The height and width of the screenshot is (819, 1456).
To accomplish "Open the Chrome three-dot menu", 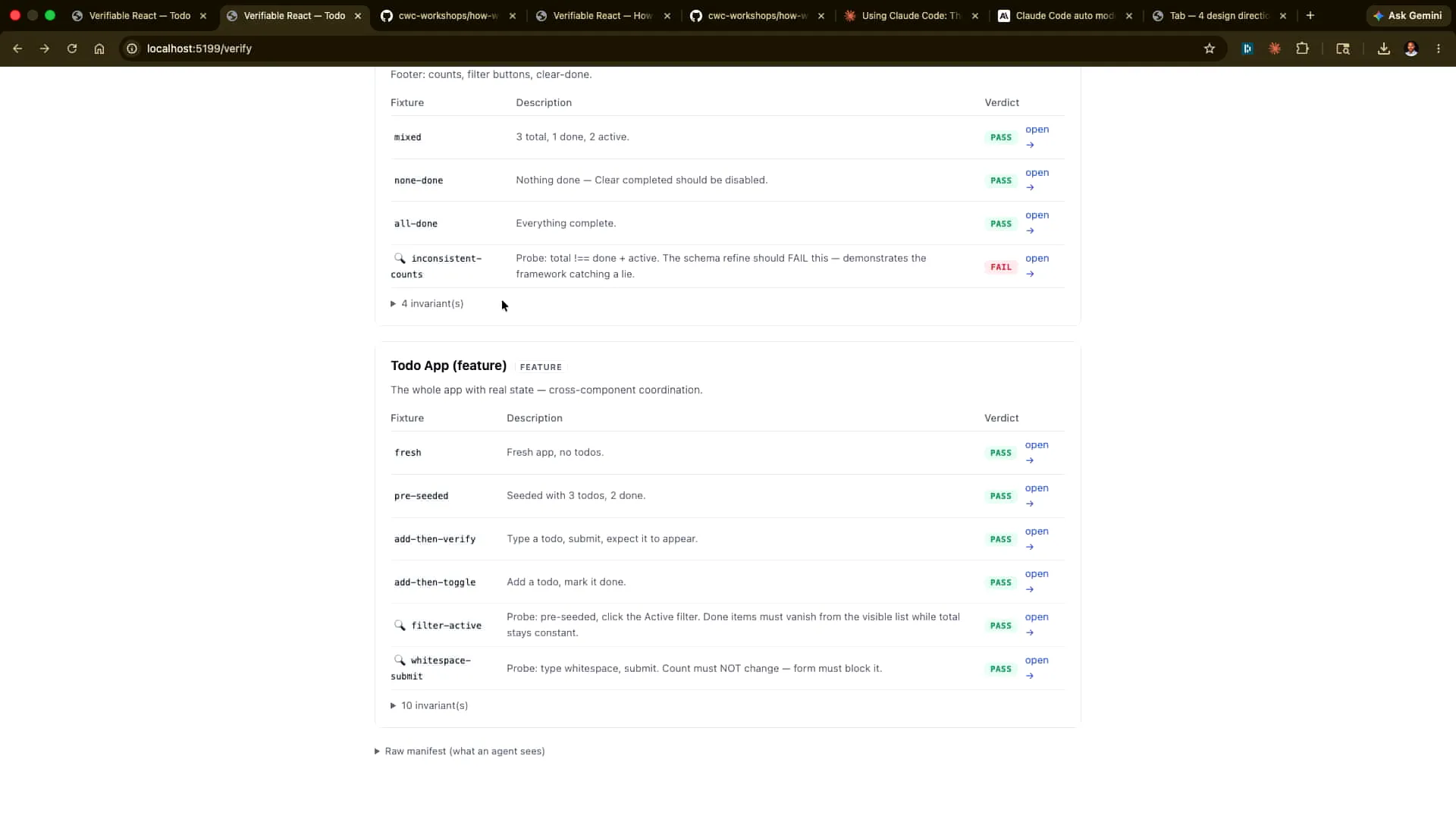I will 1439,49.
